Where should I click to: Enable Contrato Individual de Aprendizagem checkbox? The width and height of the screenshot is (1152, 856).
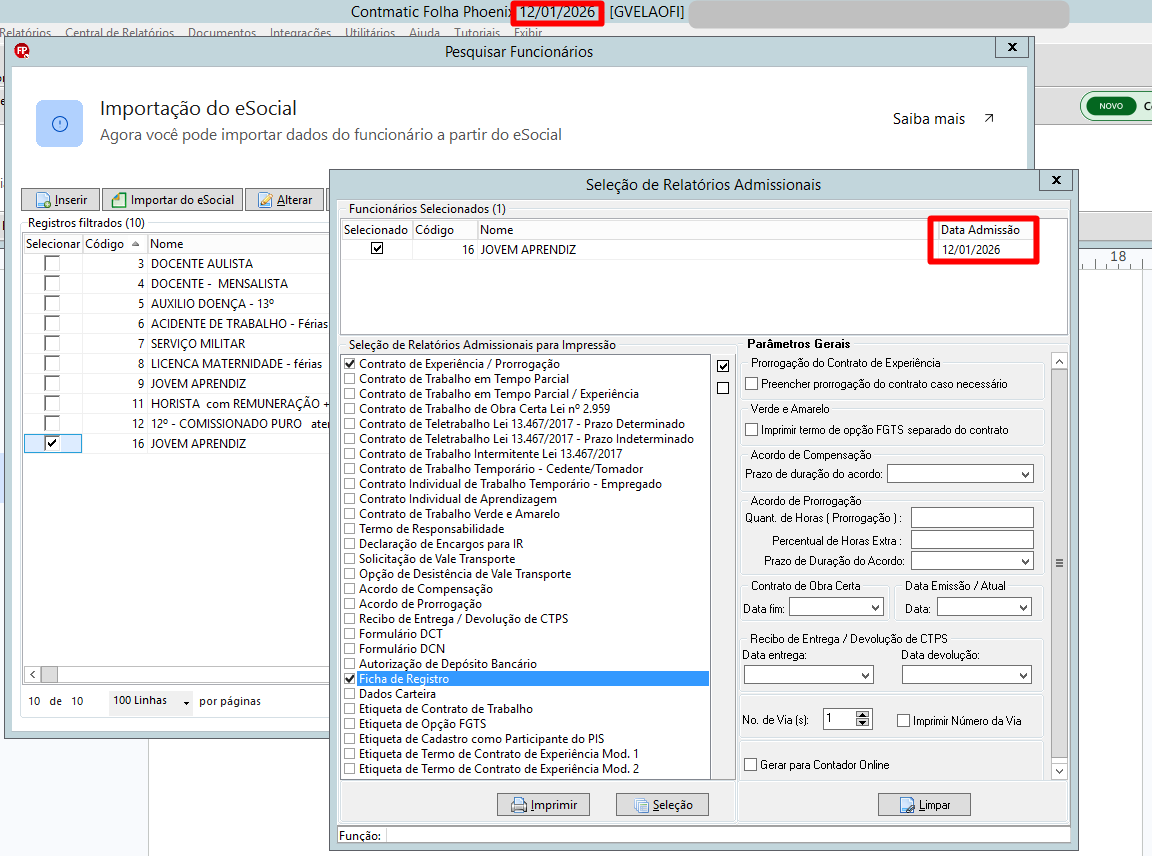350,499
